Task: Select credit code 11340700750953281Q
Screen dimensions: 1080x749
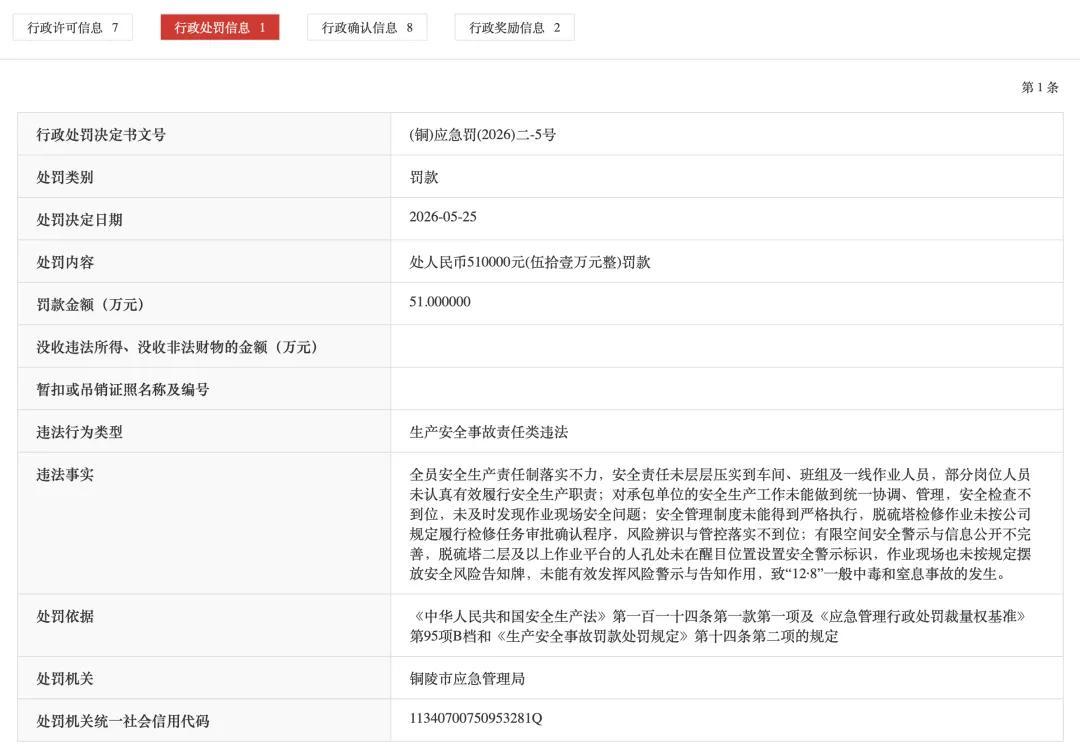Action: (x=476, y=718)
